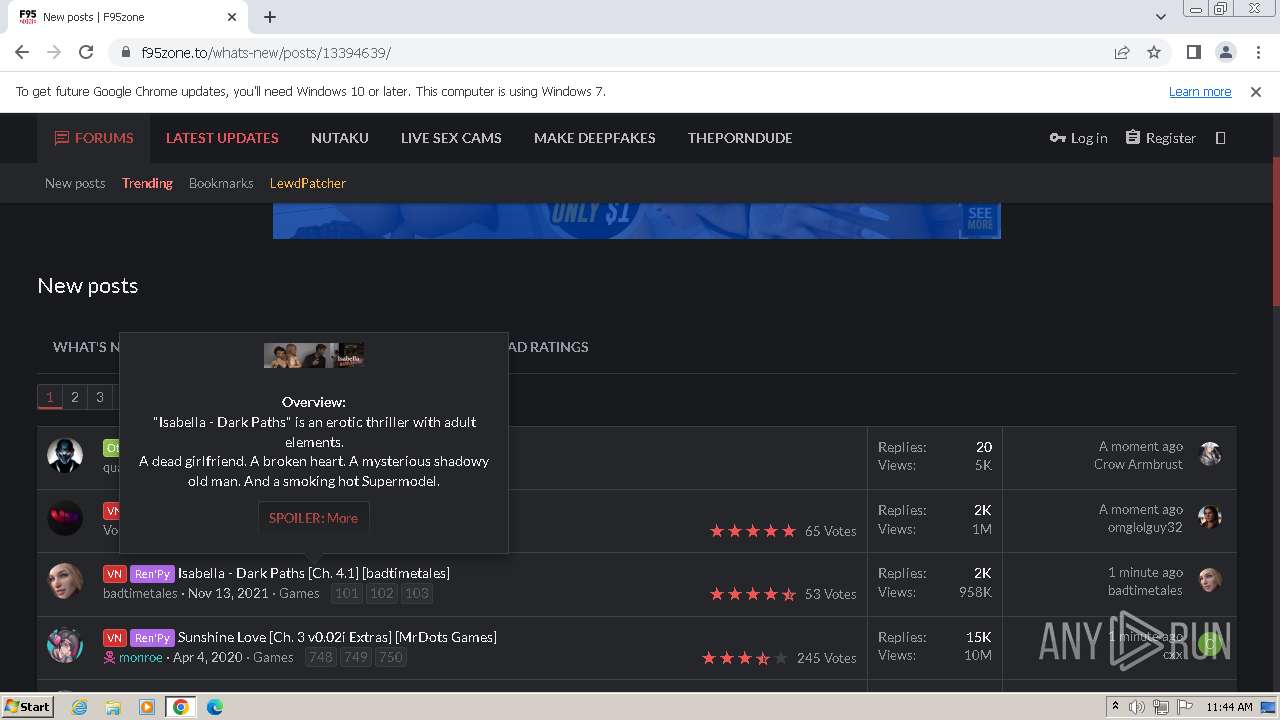The image size is (1280, 720).
Task: Select the New posts sub-nav link
Action: coord(75,183)
